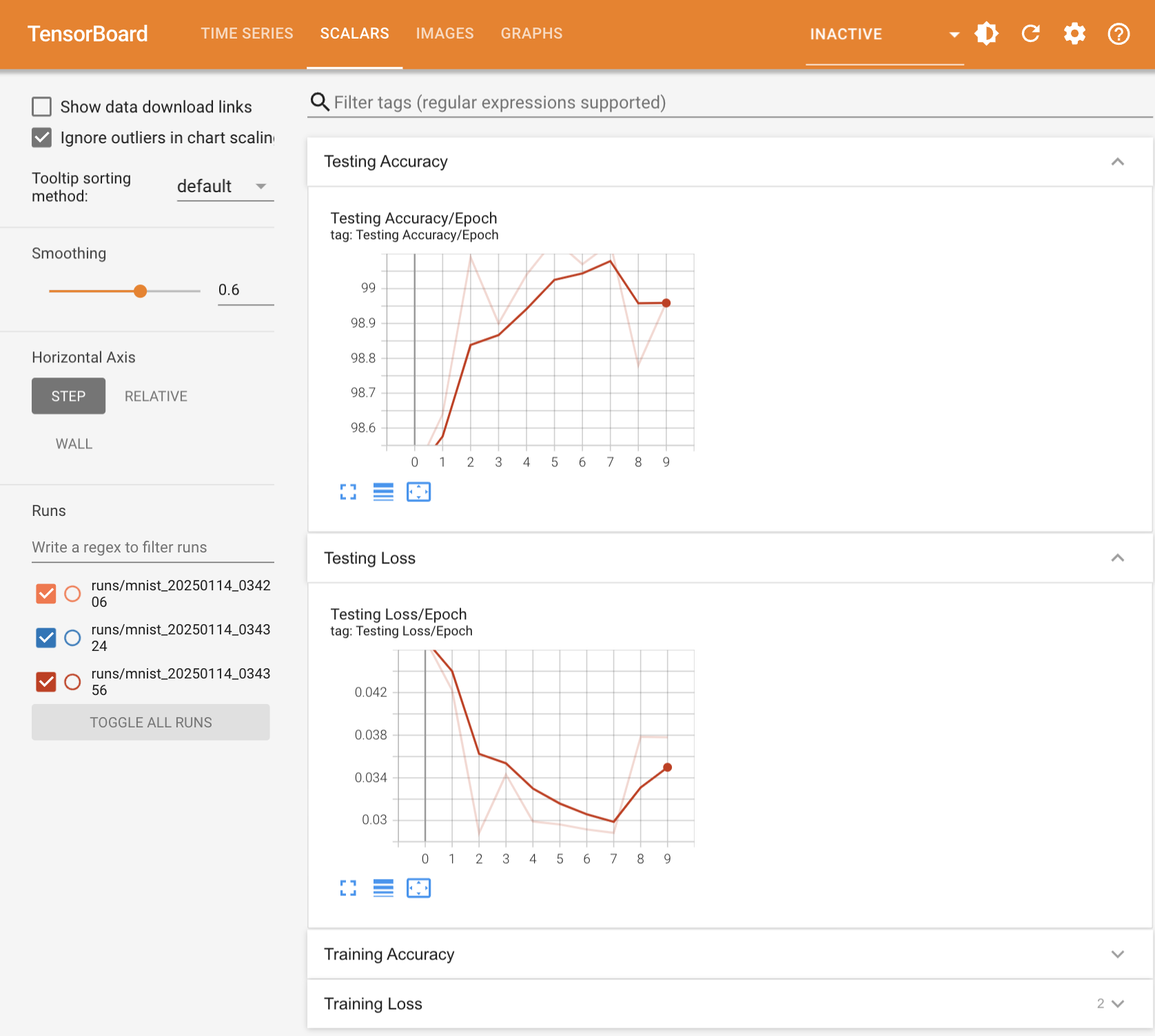Focus the Filter tags search field

click(x=730, y=103)
